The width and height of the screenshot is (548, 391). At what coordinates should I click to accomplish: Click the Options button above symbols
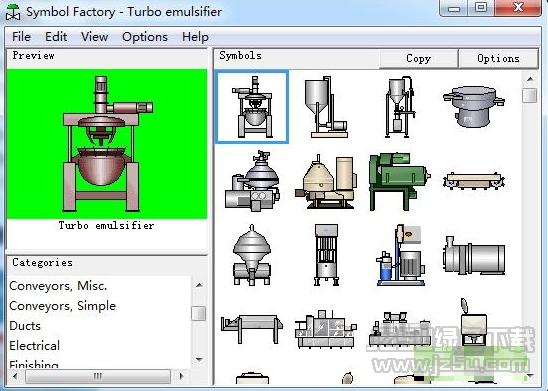(x=498, y=58)
